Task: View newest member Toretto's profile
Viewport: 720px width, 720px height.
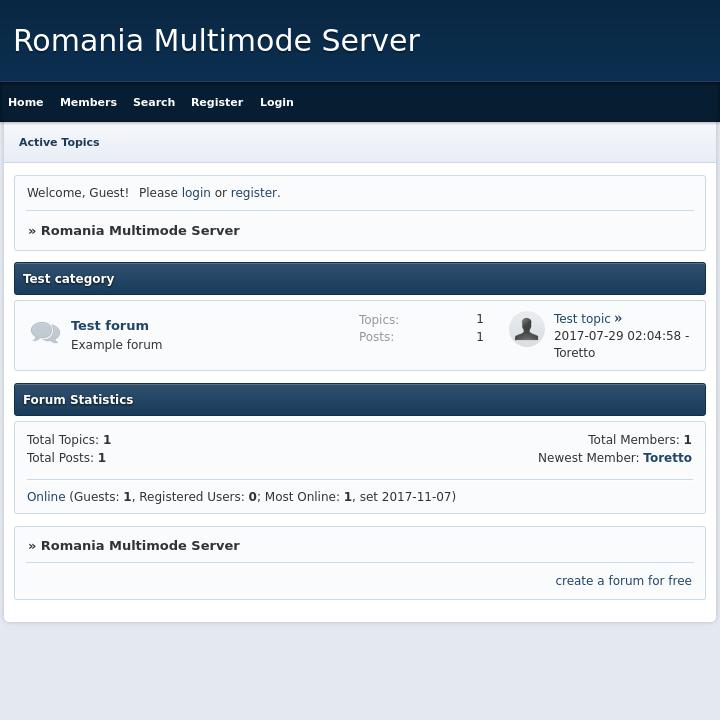Action: coord(667,458)
